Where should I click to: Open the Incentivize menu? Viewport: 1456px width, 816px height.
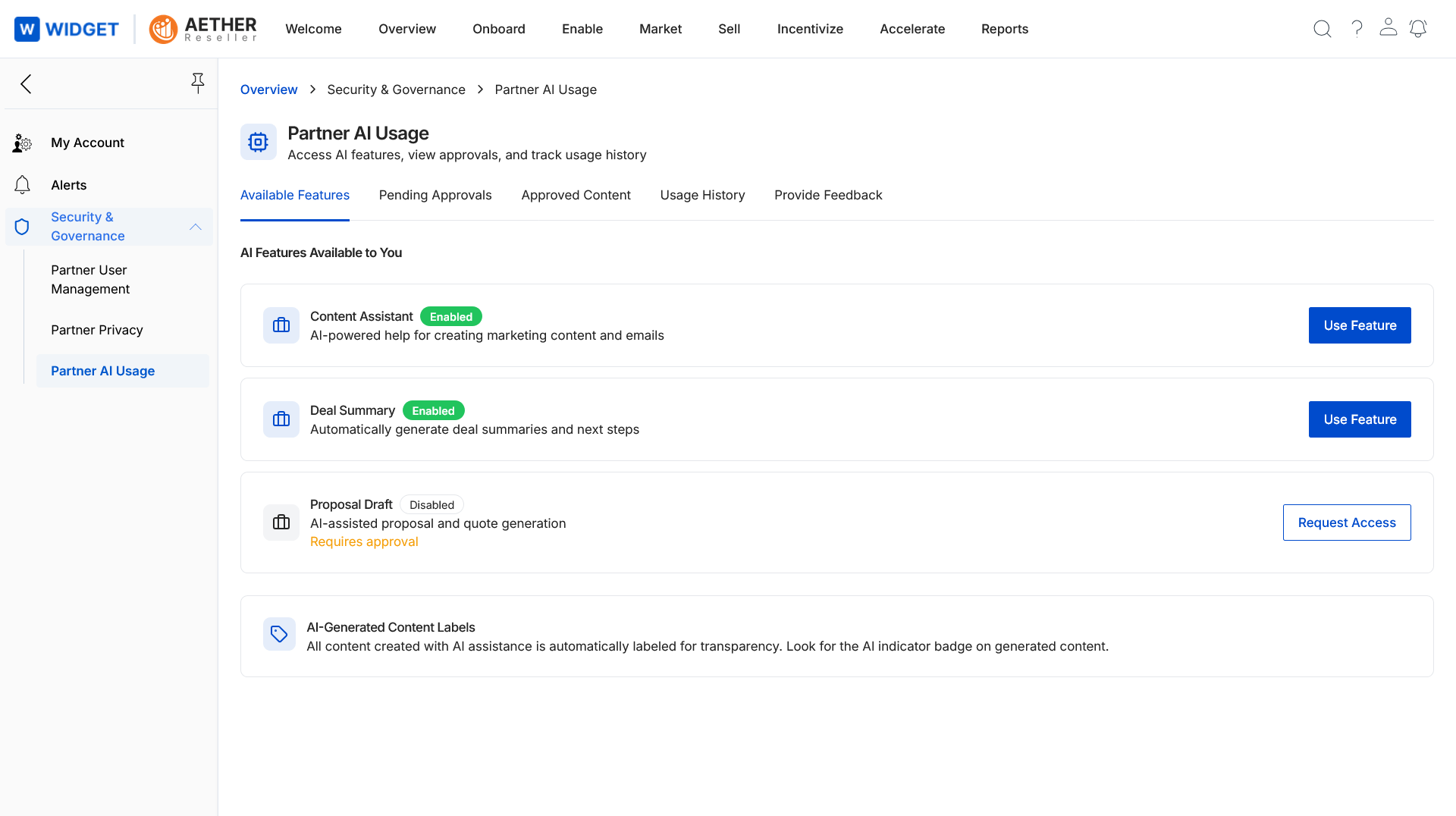click(810, 29)
